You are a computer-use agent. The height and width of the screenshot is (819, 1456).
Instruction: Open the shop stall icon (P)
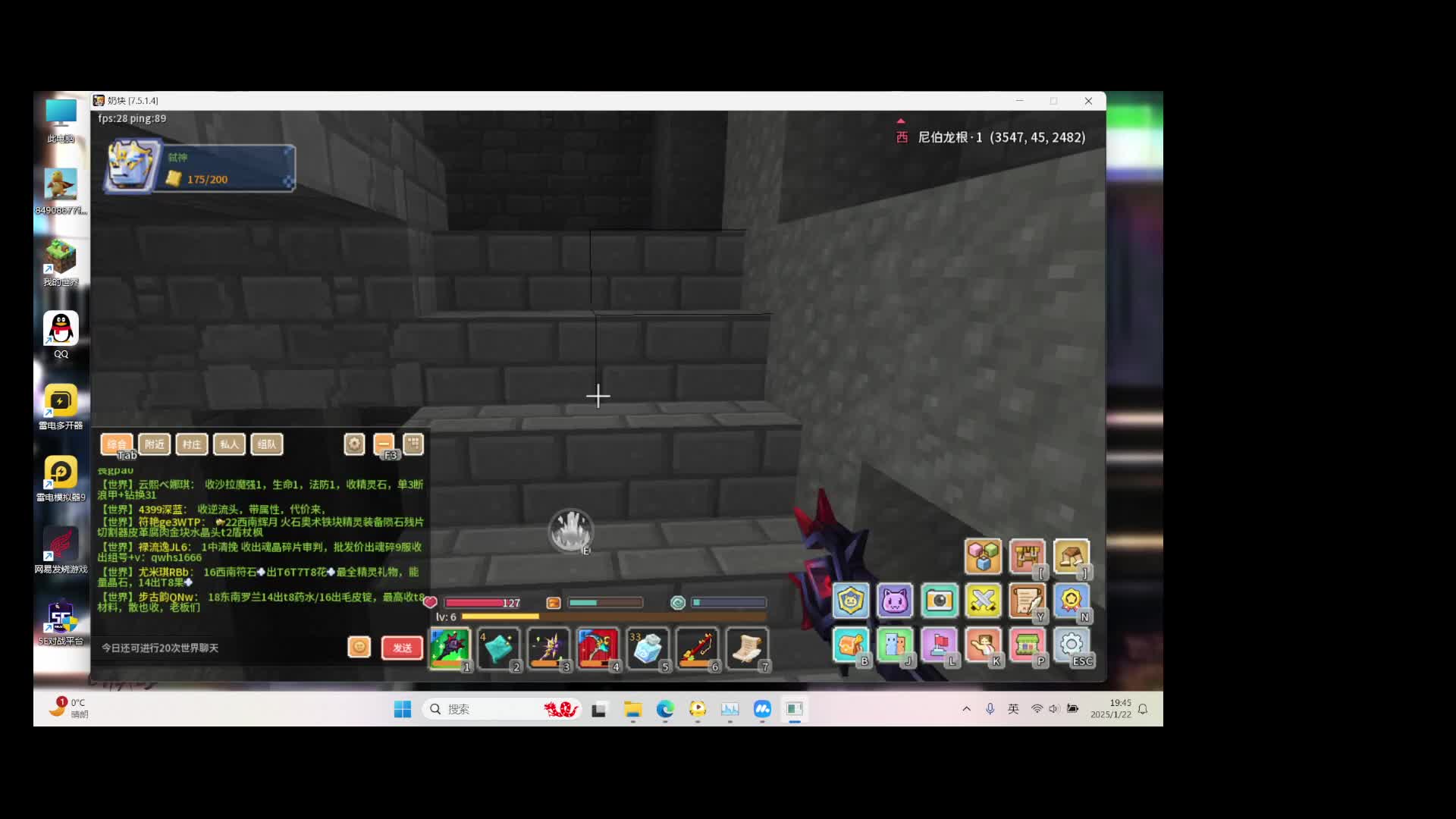point(1027,645)
